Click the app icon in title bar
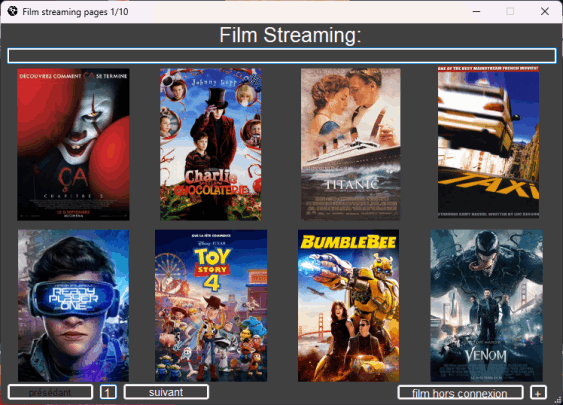The width and height of the screenshot is (563, 405). [x=13, y=11]
